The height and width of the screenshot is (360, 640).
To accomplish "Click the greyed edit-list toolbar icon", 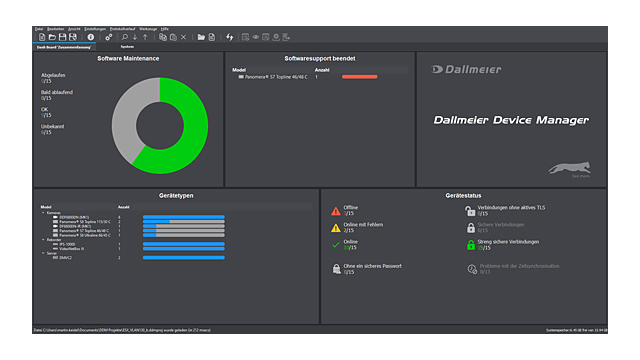I will pyautogui.click(x=266, y=37).
